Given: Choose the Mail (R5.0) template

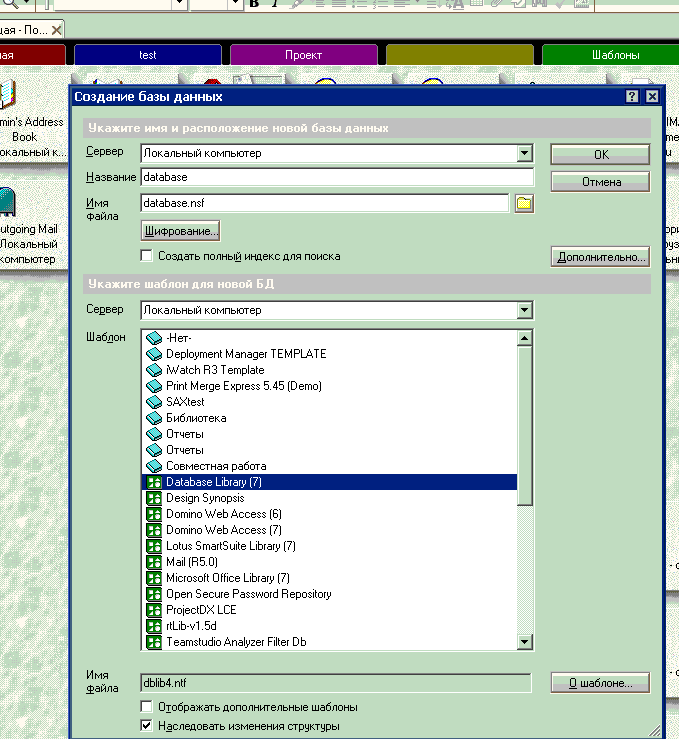Looking at the screenshot, I should click(x=191, y=562).
